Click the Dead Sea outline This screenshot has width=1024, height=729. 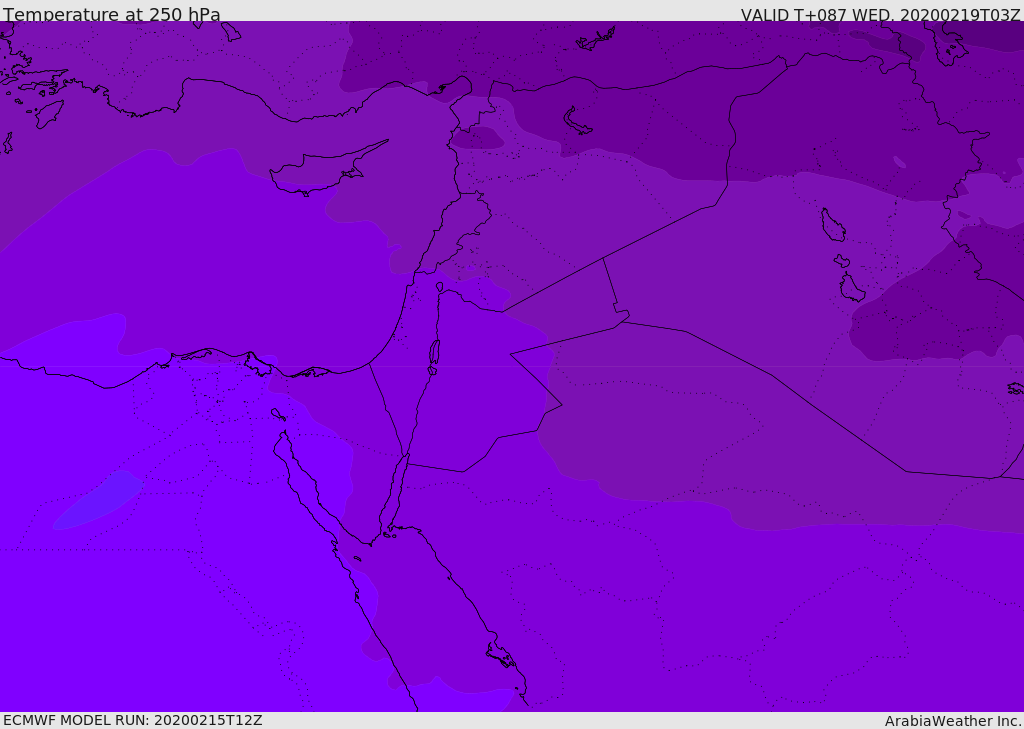(x=434, y=353)
